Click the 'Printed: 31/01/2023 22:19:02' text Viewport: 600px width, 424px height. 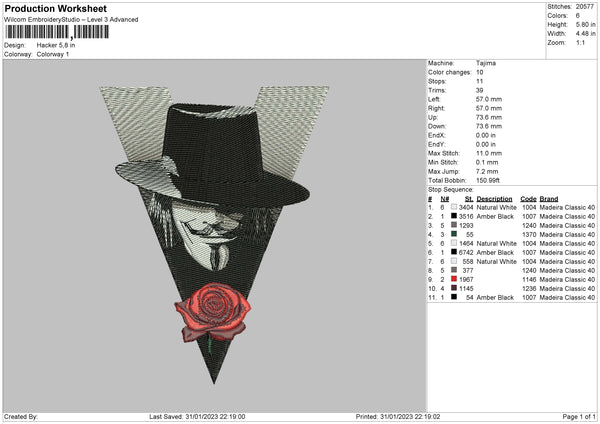tap(398, 416)
